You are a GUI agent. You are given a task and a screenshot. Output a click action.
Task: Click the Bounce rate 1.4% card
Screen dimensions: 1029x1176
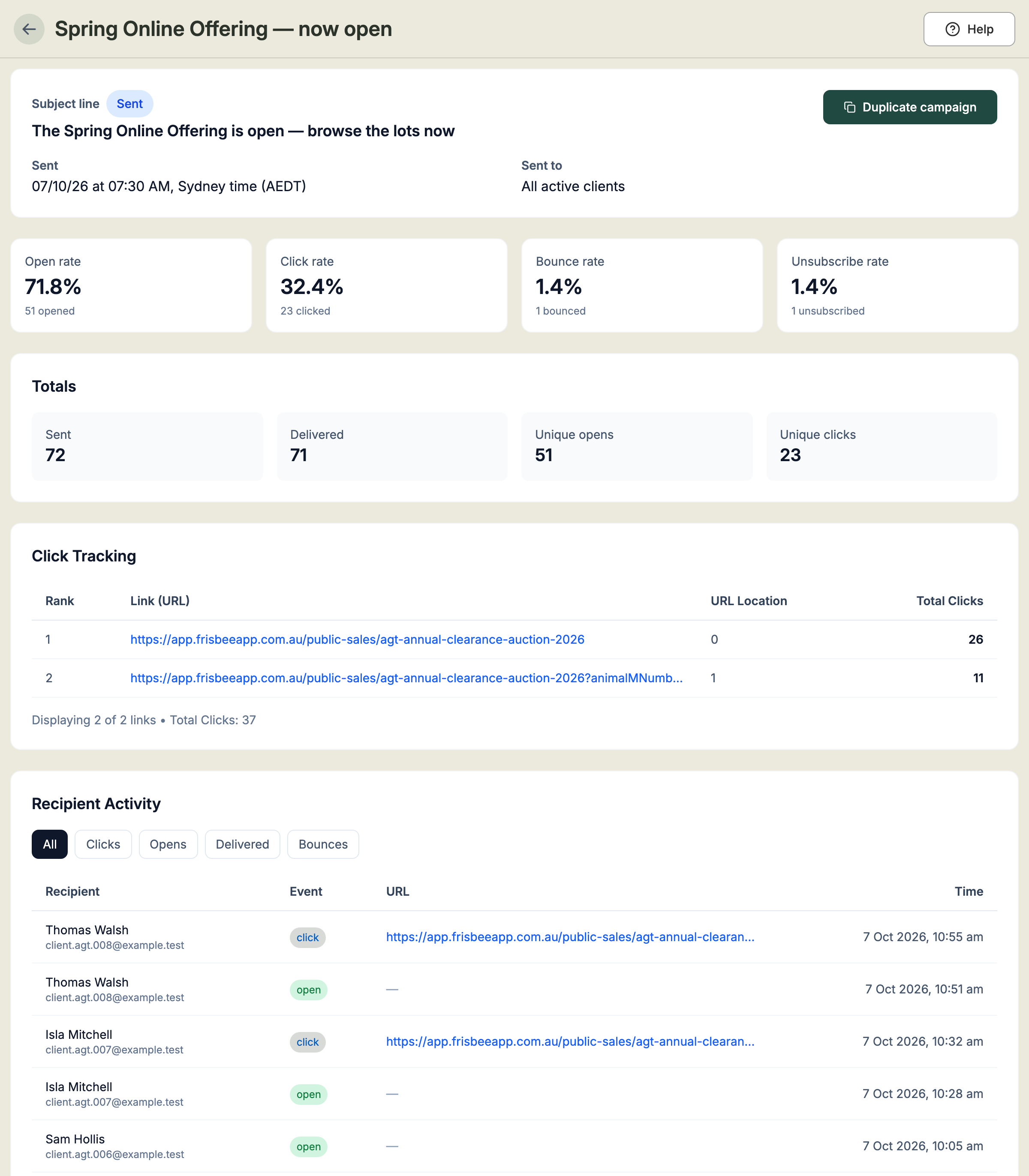pyautogui.click(x=642, y=285)
